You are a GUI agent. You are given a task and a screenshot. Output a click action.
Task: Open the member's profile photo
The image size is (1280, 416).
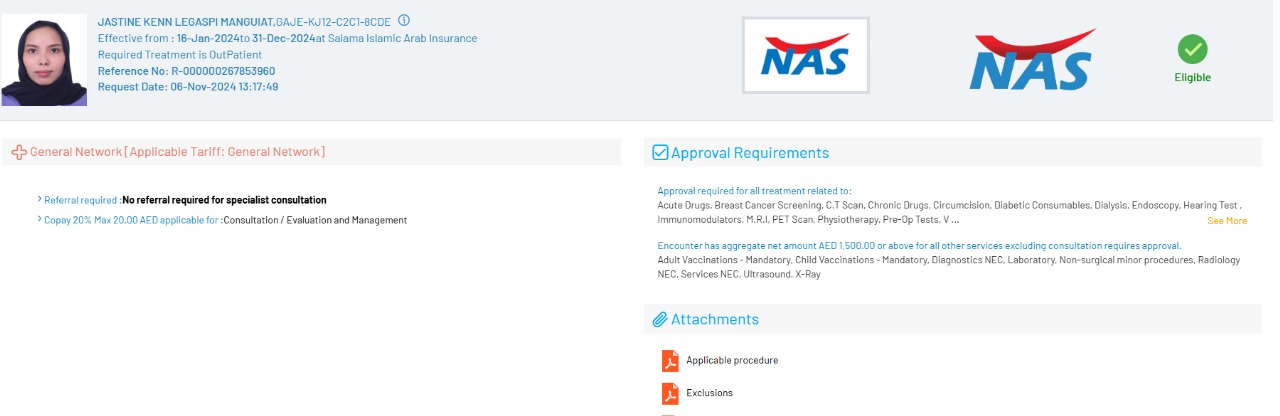click(x=44, y=60)
